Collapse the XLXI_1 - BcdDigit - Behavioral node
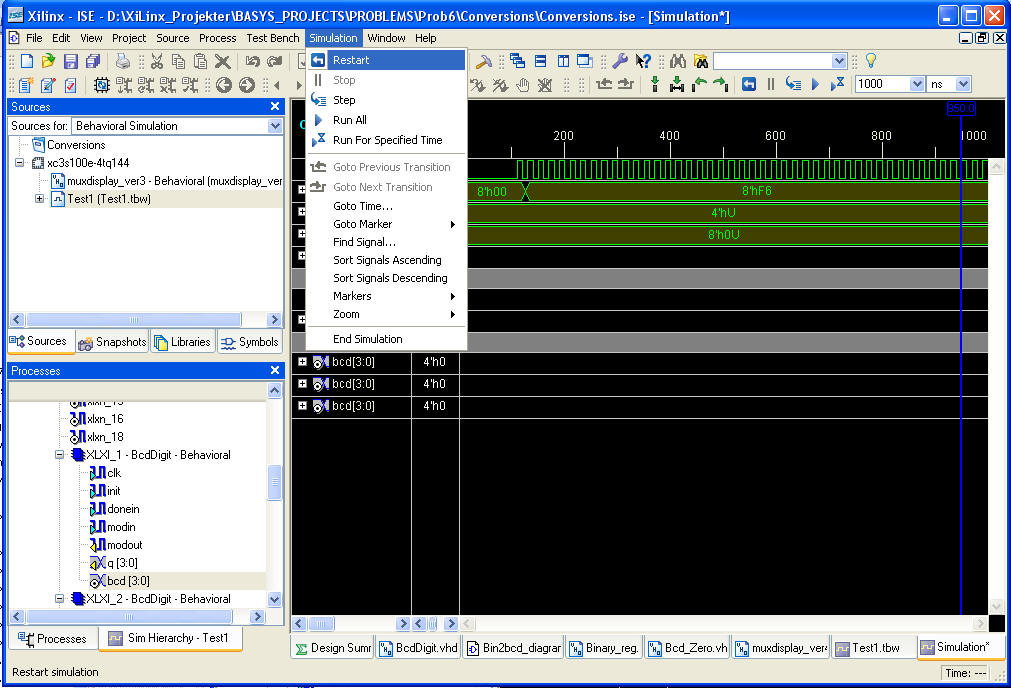Viewport: 1011px width, 688px height. 59,455
